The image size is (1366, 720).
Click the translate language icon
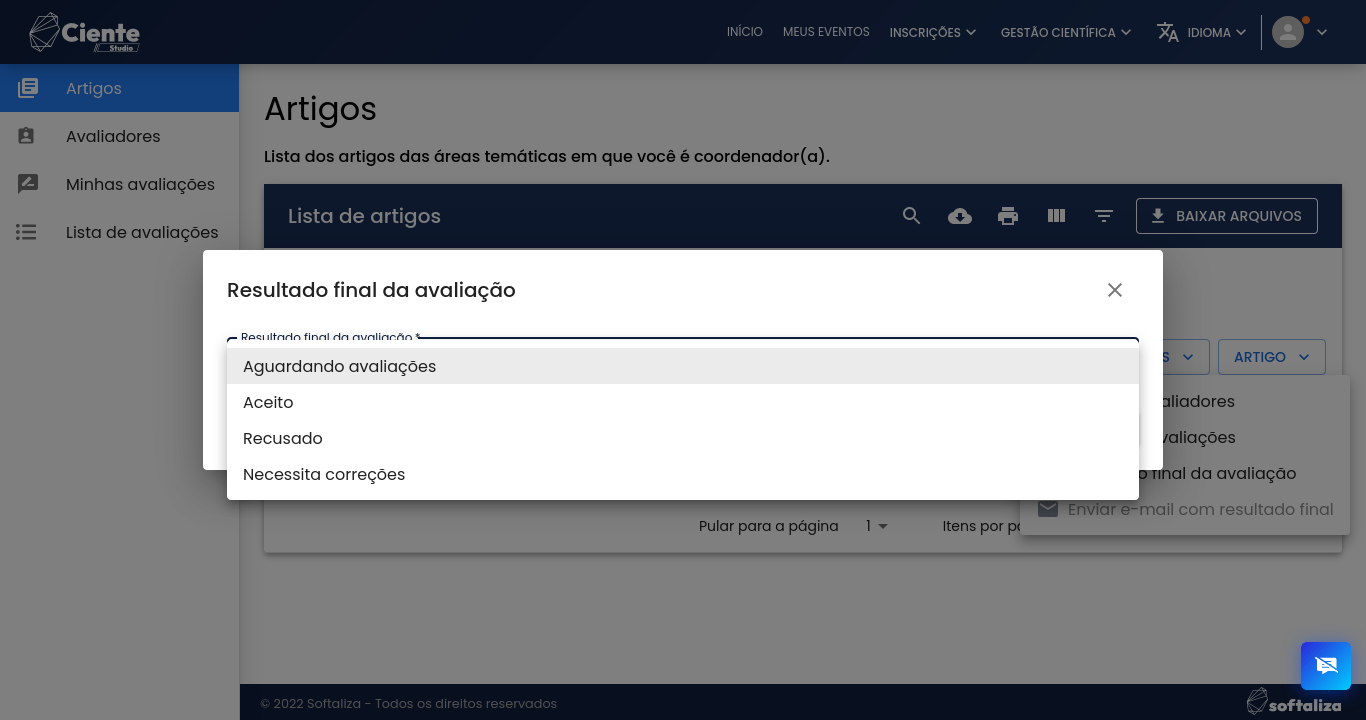(1167, 32)
